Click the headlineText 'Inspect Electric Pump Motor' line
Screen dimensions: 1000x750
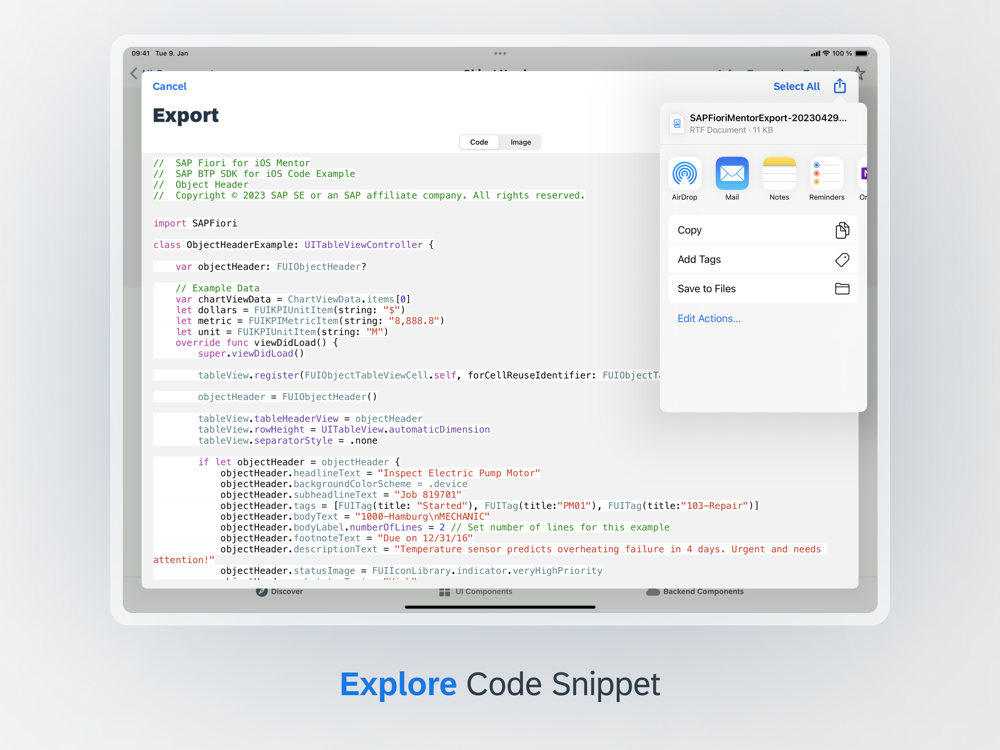tap(380, 473)
